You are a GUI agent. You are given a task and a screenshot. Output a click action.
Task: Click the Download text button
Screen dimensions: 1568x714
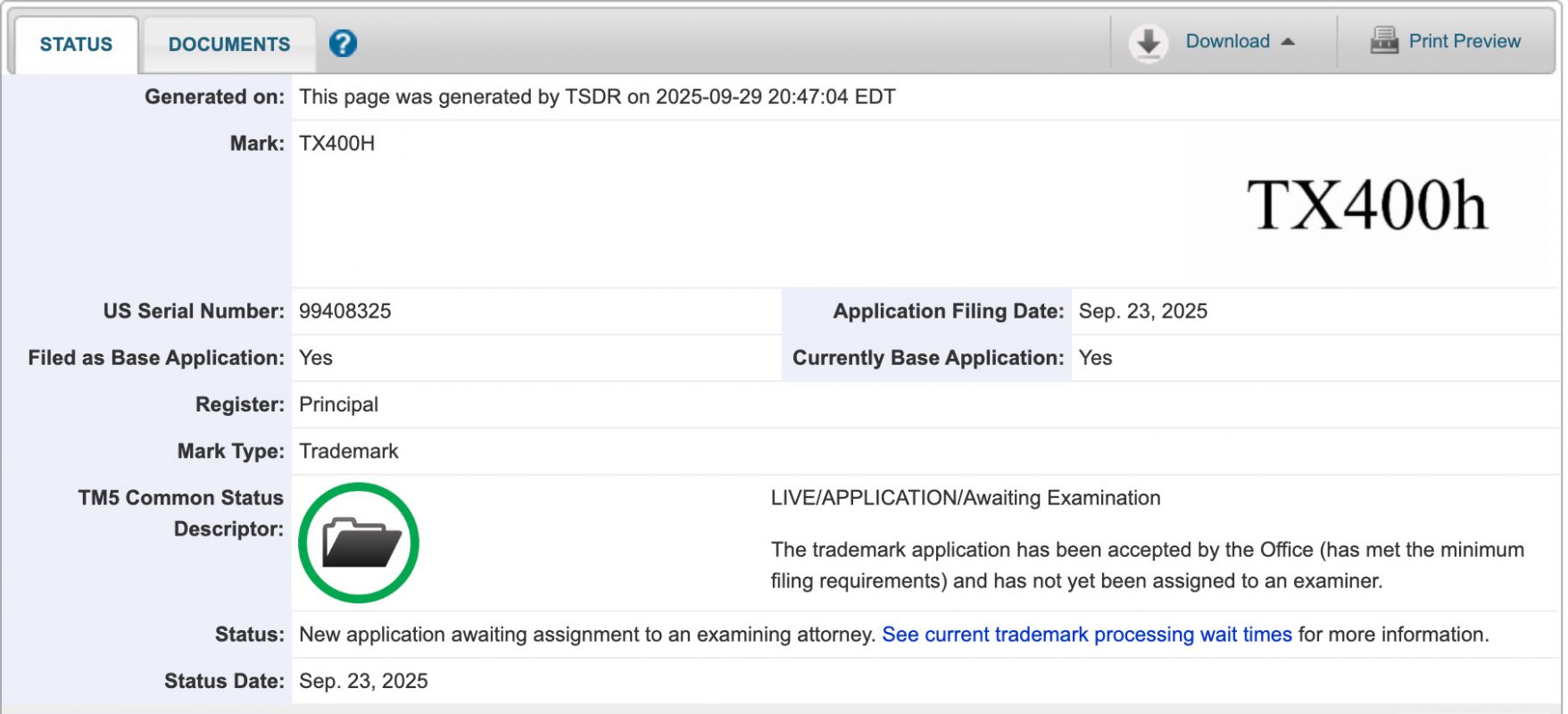[1227, 41]
